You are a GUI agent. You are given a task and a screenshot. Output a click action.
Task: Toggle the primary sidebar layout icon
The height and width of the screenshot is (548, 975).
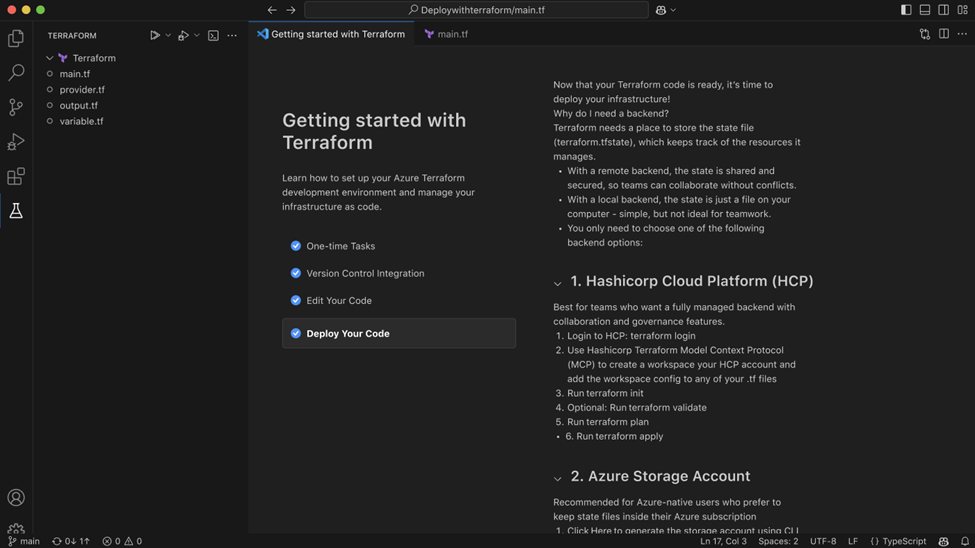point(906,10)
